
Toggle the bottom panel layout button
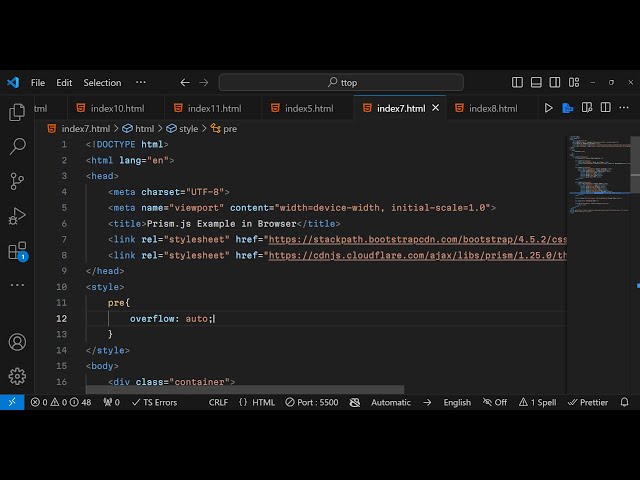click(x=536, y=83)
